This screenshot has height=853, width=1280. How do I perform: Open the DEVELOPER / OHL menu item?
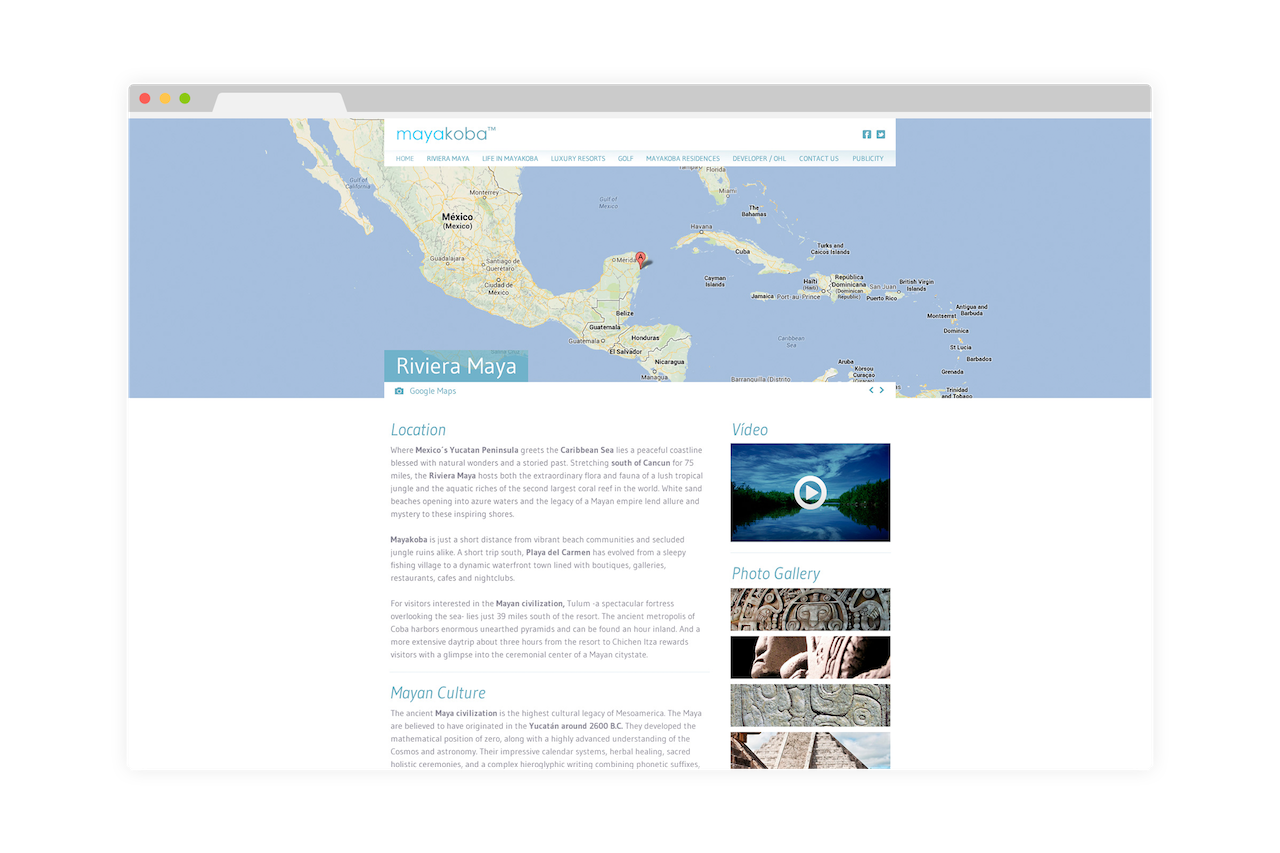click(x=759, y=158)
